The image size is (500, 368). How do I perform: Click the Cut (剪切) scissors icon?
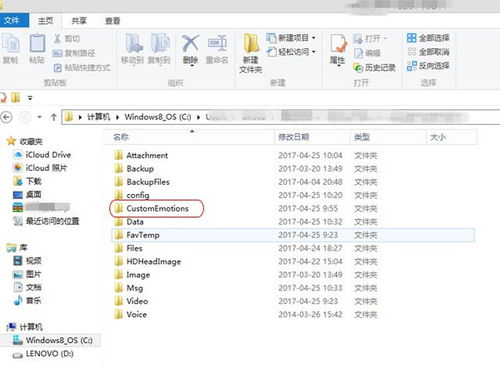pos(57,38)
